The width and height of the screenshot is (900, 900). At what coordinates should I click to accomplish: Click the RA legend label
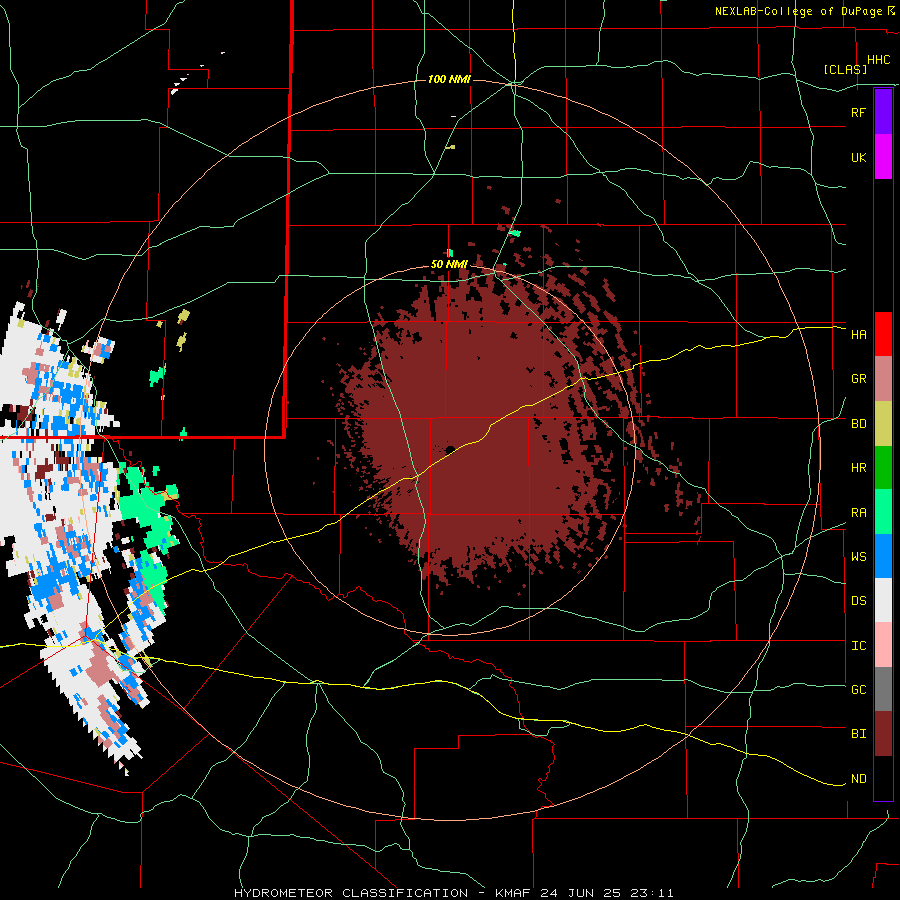pyautogui.click(x=858, y=513)
